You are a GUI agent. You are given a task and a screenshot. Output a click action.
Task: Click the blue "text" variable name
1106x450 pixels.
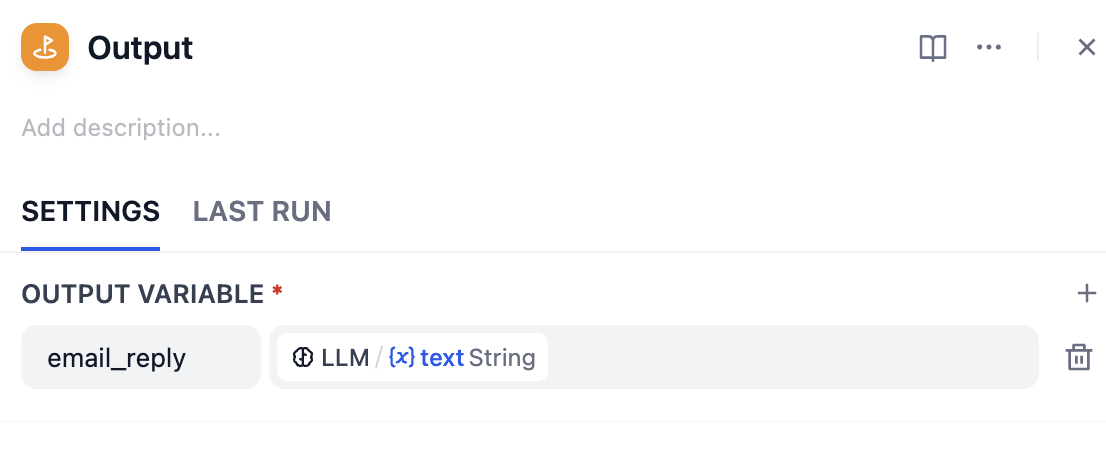tap(442, 357)
